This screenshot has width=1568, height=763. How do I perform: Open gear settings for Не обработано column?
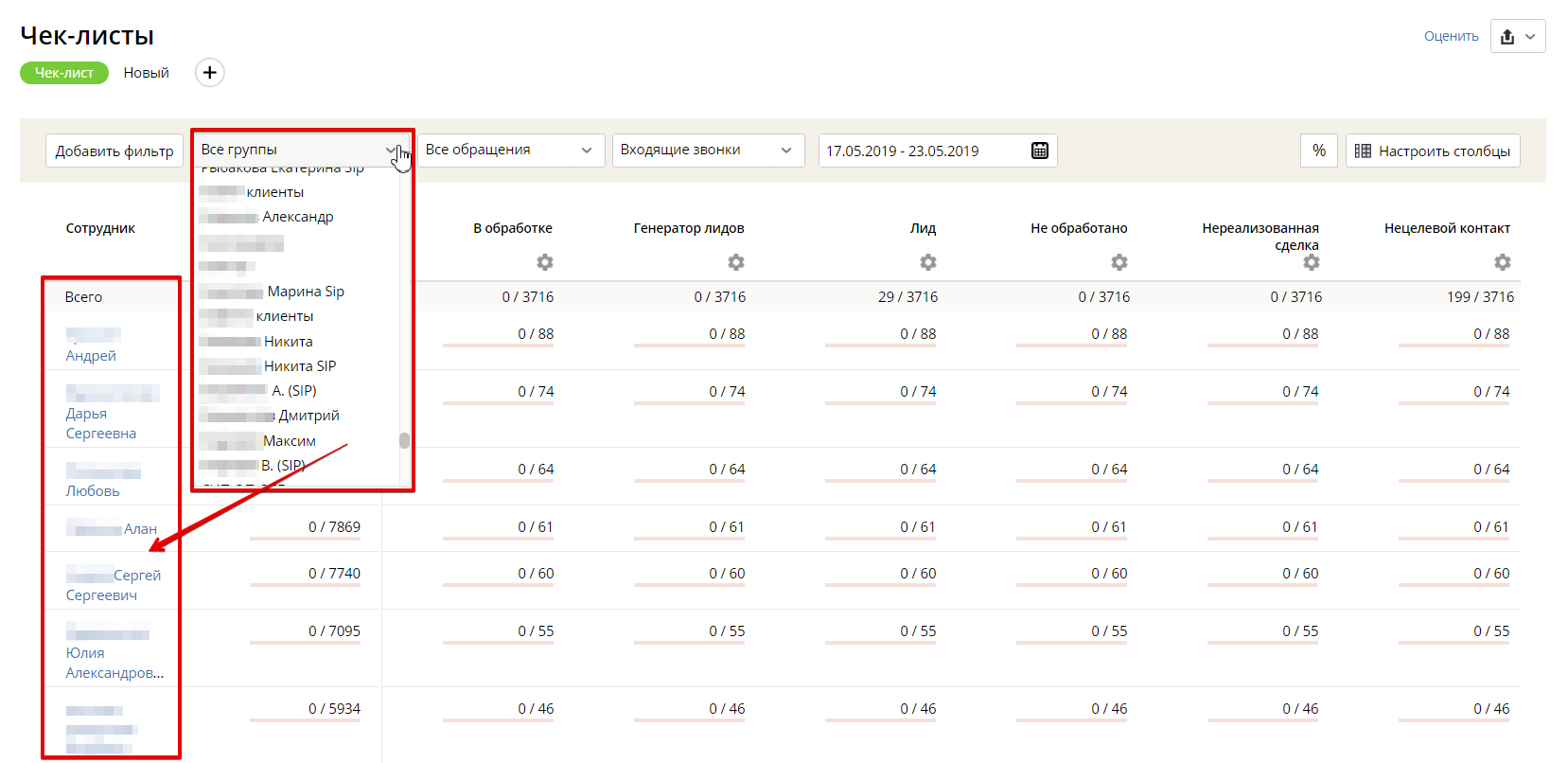(1119, 262)
